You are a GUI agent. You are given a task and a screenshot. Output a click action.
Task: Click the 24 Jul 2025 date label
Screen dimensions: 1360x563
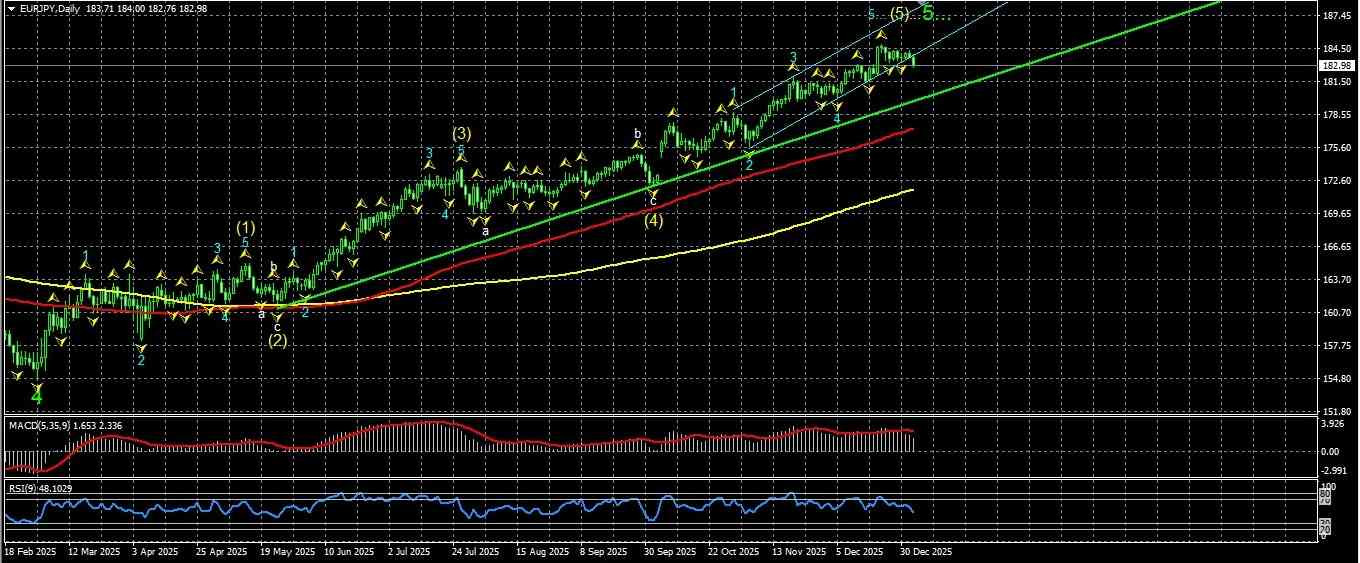tap(475, 551)
